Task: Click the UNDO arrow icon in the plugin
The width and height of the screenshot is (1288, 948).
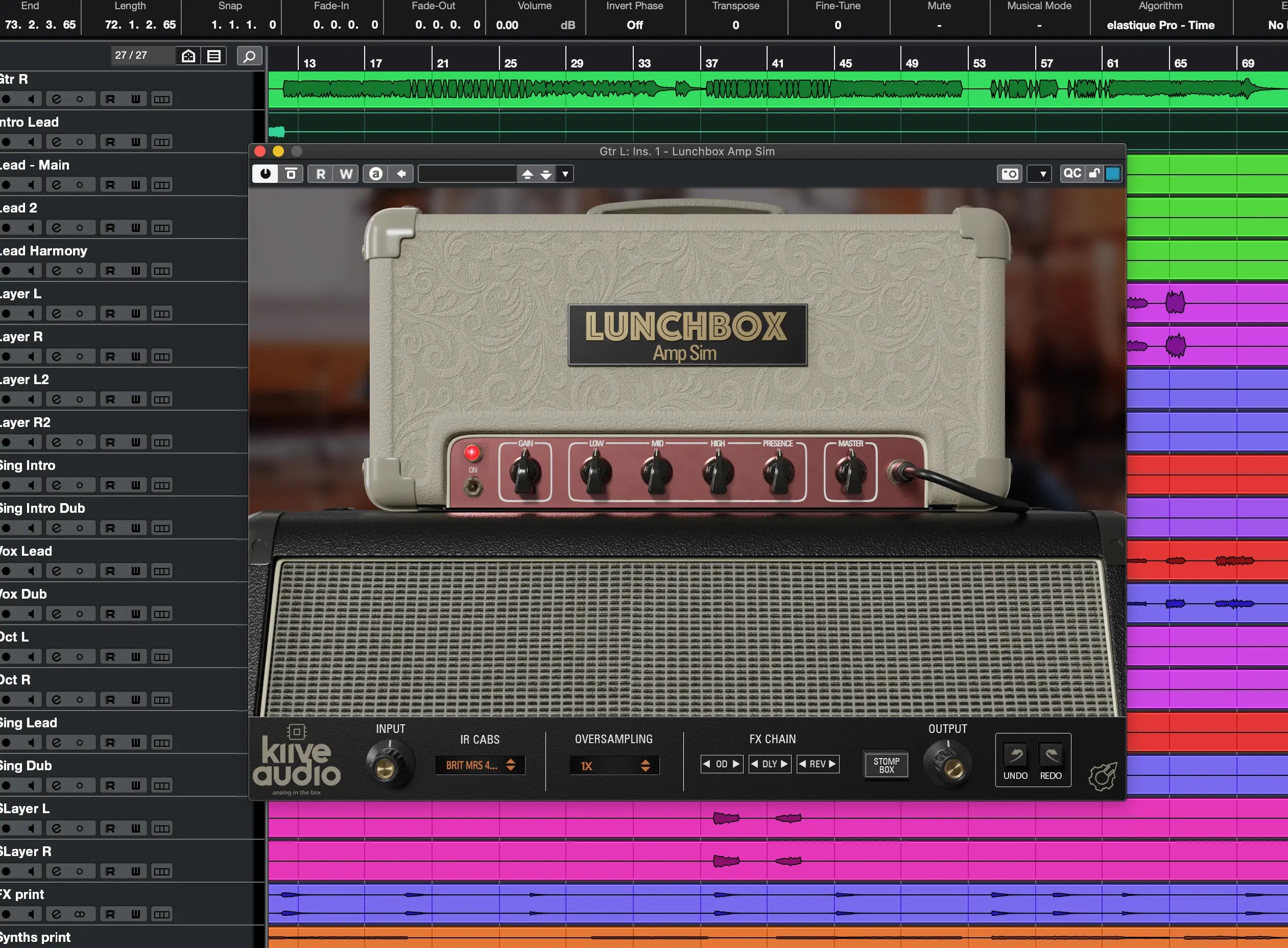Action: point(1015,754)
